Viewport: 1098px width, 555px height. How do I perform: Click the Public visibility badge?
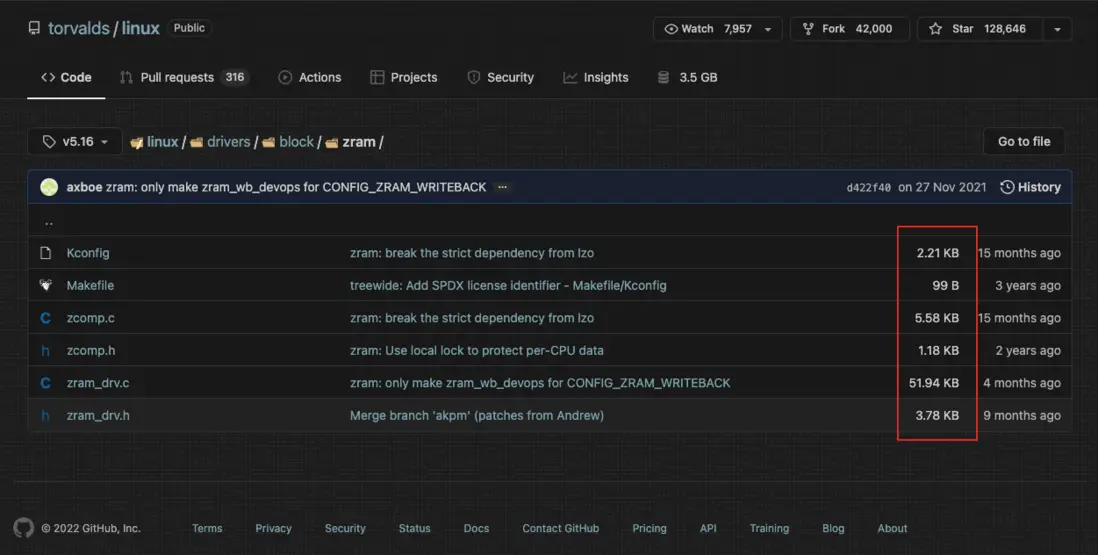tap(189, 28)
